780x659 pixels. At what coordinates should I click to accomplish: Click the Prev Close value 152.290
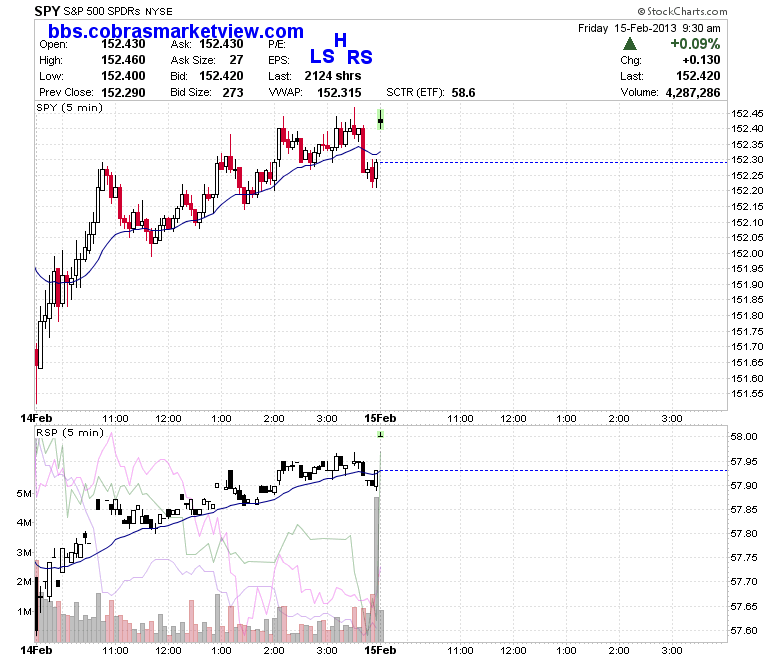[123, 93]
